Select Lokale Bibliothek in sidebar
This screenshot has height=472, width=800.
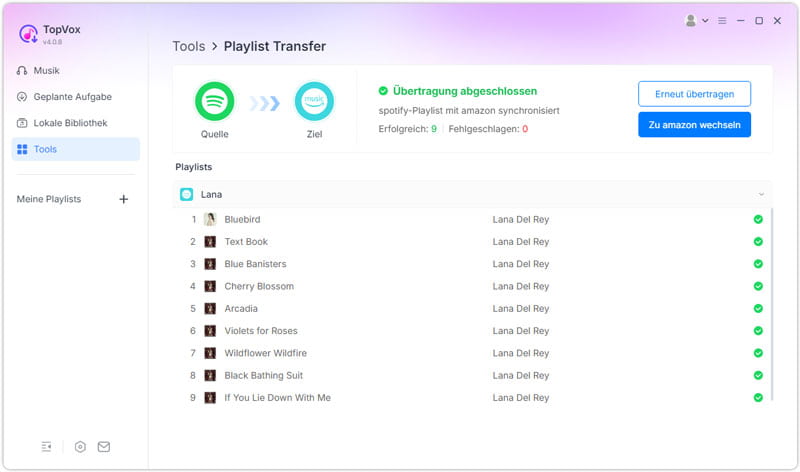coord(70,123)
